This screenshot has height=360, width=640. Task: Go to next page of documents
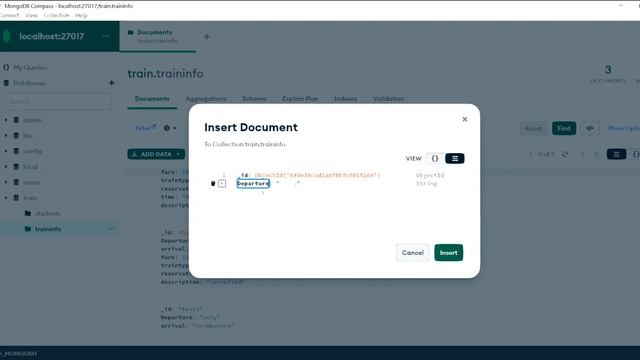coord(596,154)
